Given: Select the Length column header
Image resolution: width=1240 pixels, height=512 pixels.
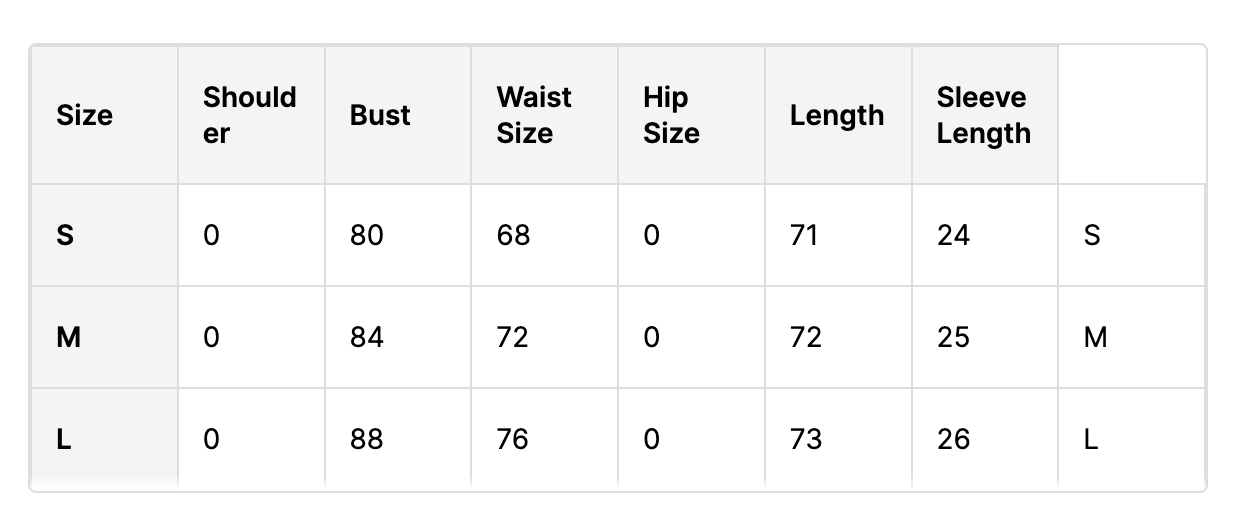Looking at the screenshot, I should [x=838, y=115].
